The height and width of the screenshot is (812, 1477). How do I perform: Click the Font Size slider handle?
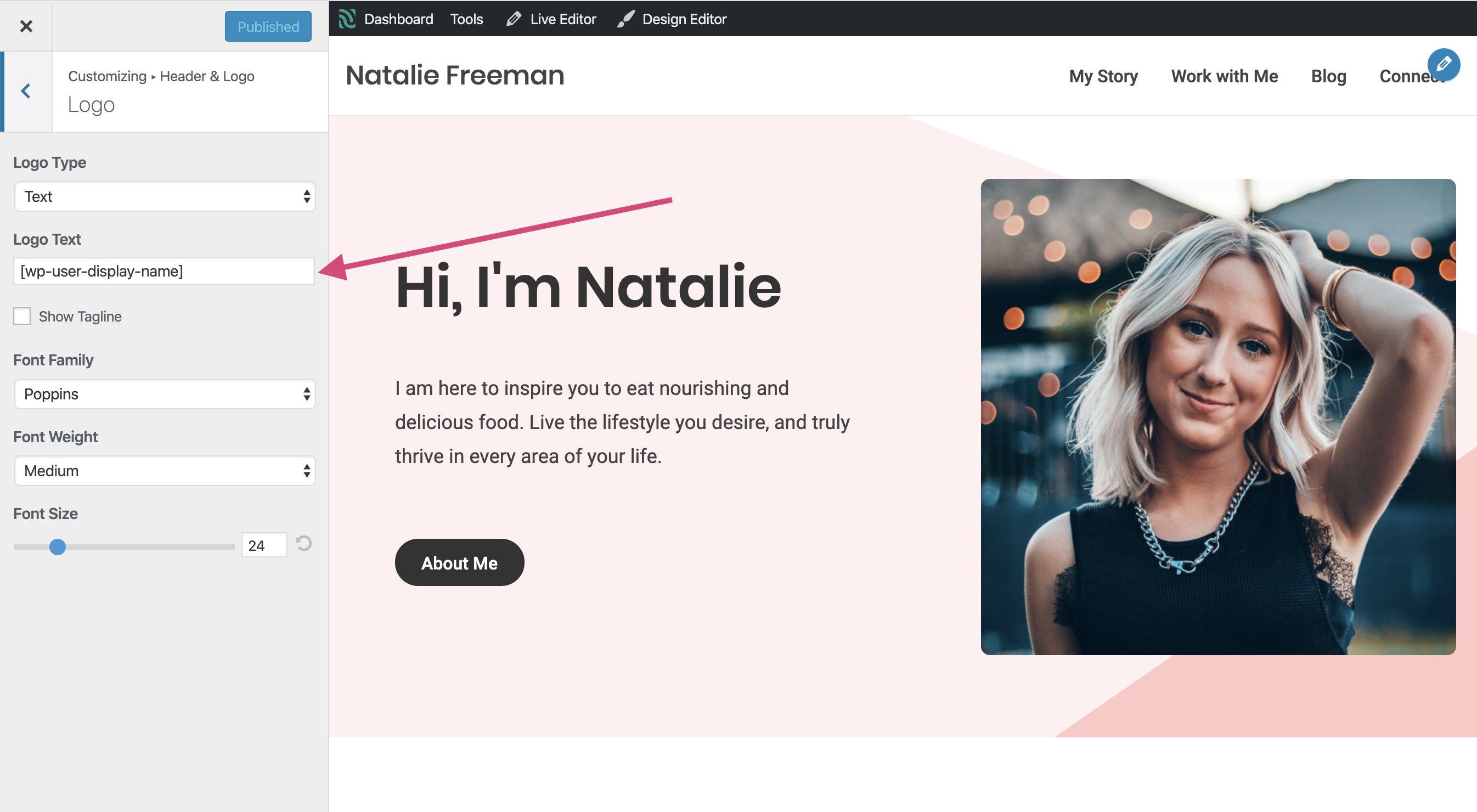pyautogui.click(x=58, y=546)
